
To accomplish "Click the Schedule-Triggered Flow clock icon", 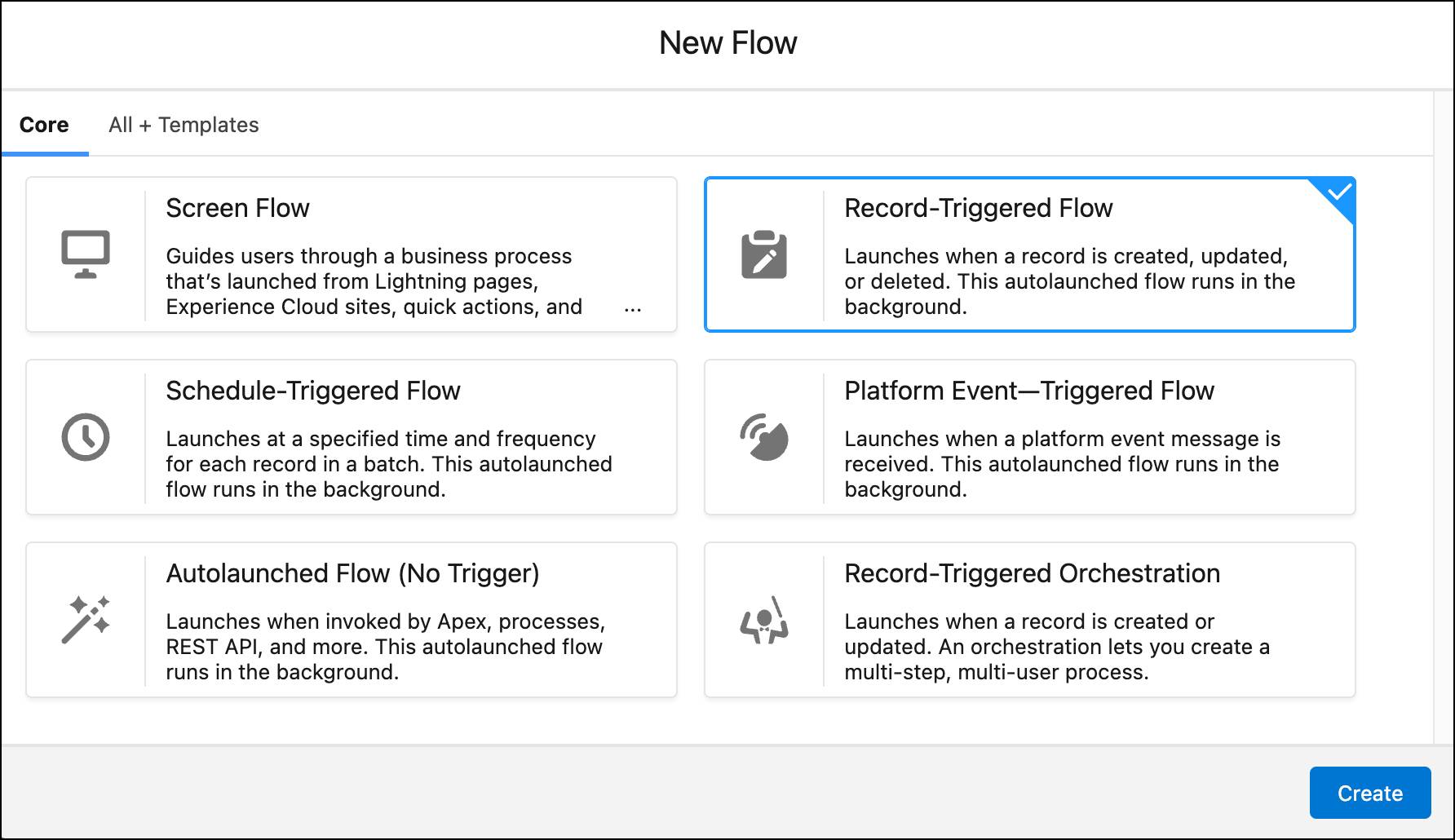I will point(86,437).
